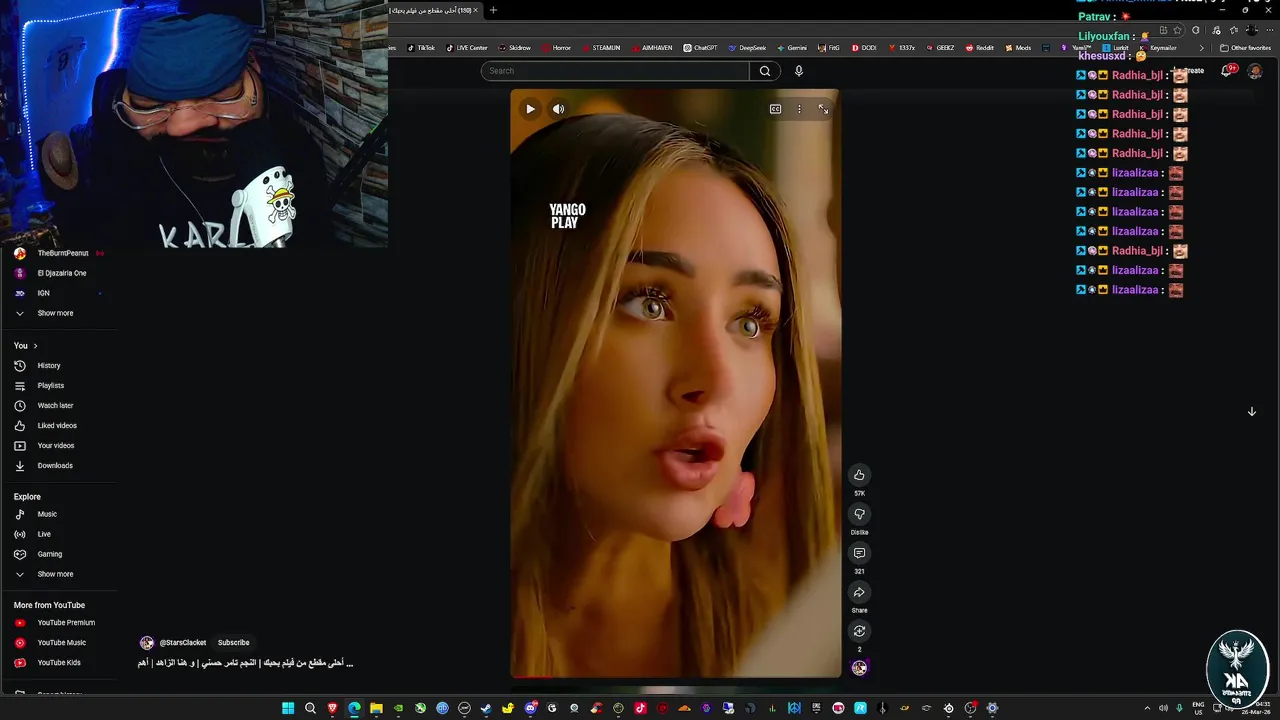Image resolution: width=1280 pixels, height=720 pixels.
Task: Open the Short's three-dot options menu
Action: pyautogui.click(x=799, y=109)
